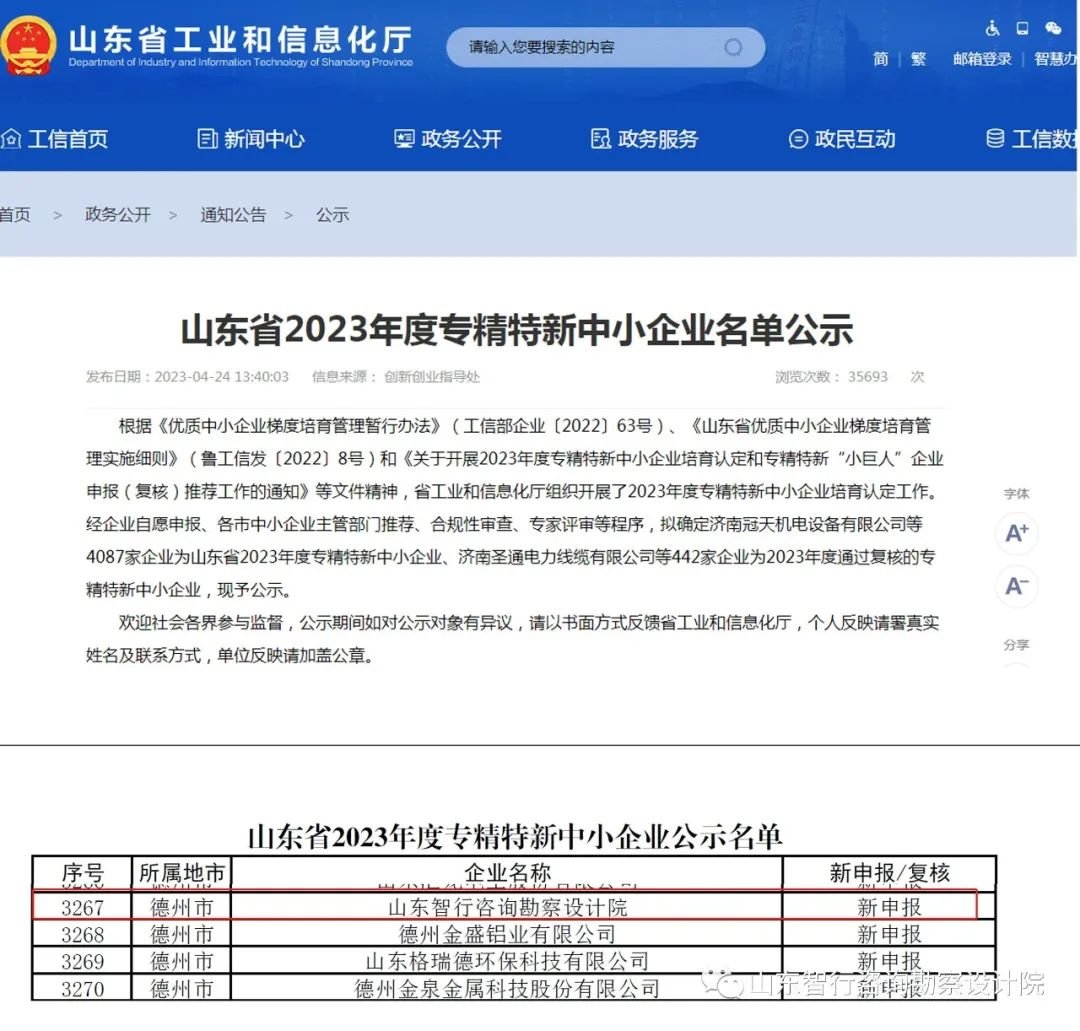This screenshot has width=1080, height=1031.
Task: Click the 新申报/复核 column header
Action: (889, 873)
